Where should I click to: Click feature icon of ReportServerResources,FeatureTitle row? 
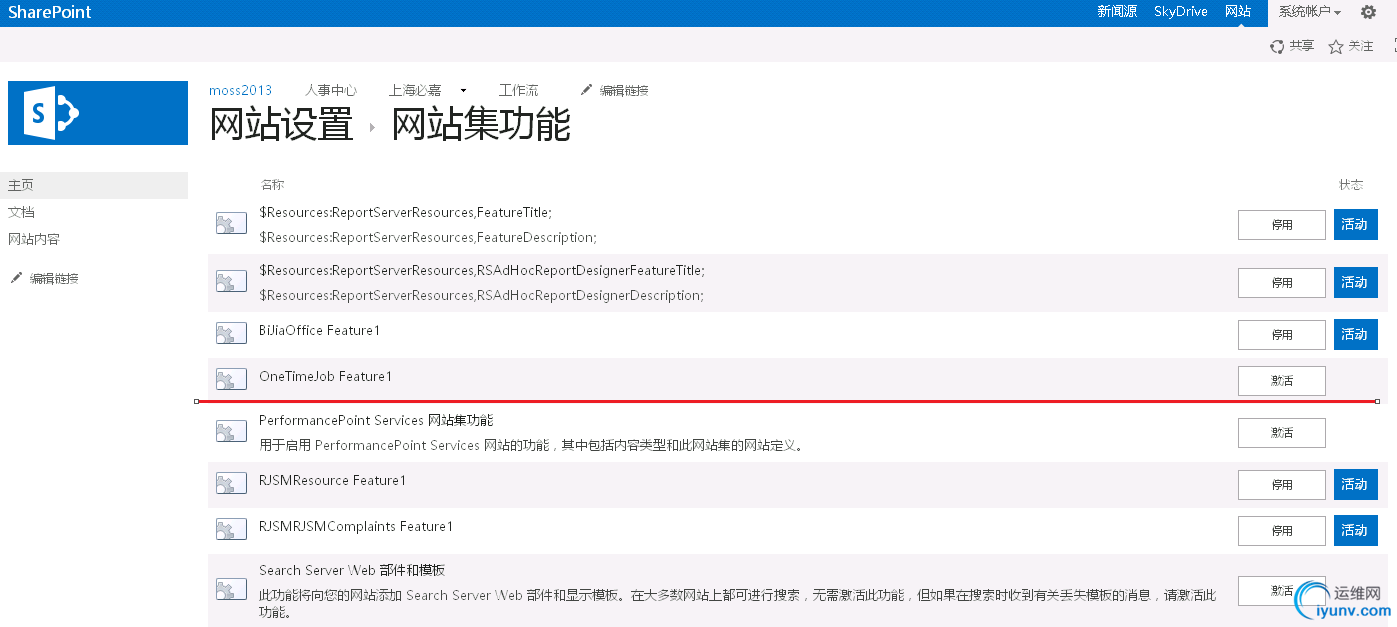coord(231,224)
